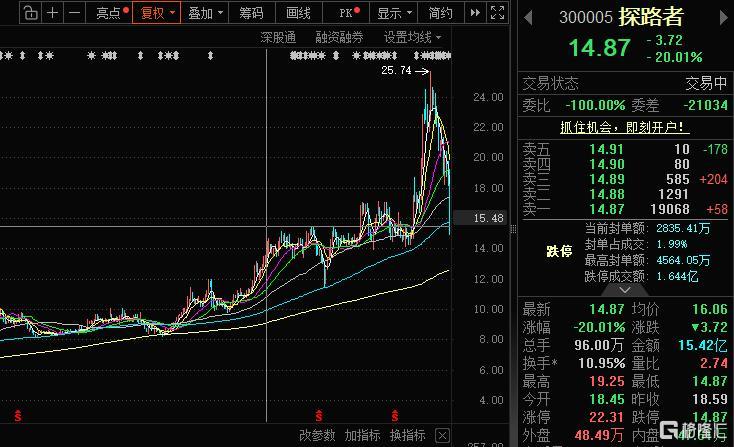Click the 委比 -100.00% value
This screenshot has height=447, width=734.
[x=595, y=105]
